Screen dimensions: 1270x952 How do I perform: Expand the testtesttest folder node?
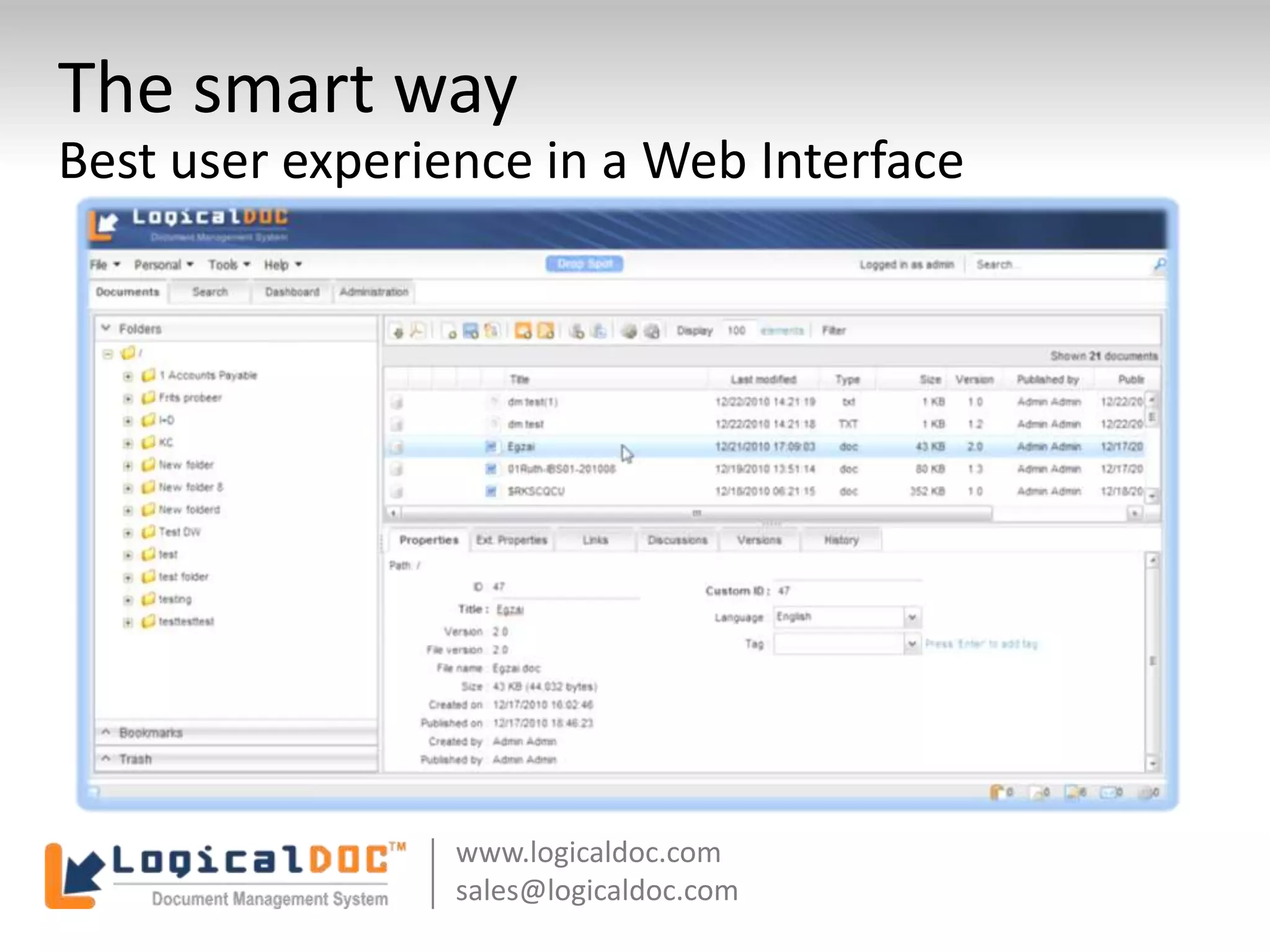[x=128, y=622]
